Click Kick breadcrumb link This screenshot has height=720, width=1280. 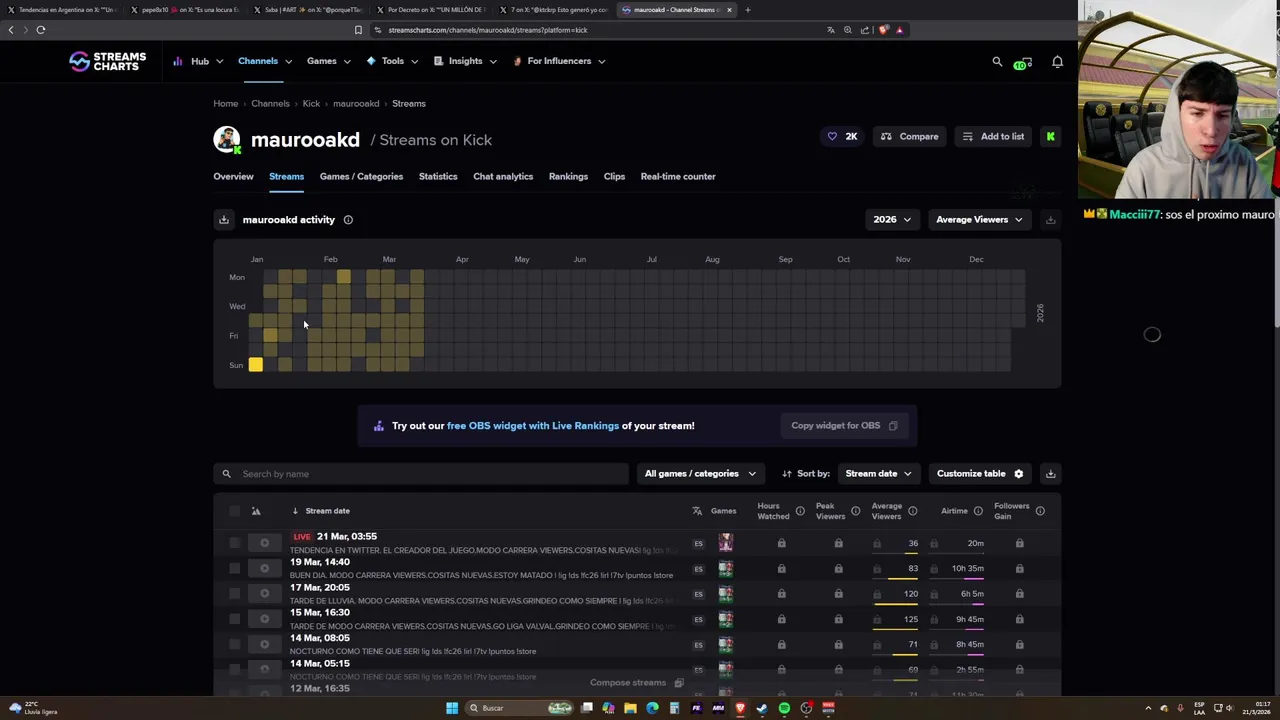tap(311, 104)
